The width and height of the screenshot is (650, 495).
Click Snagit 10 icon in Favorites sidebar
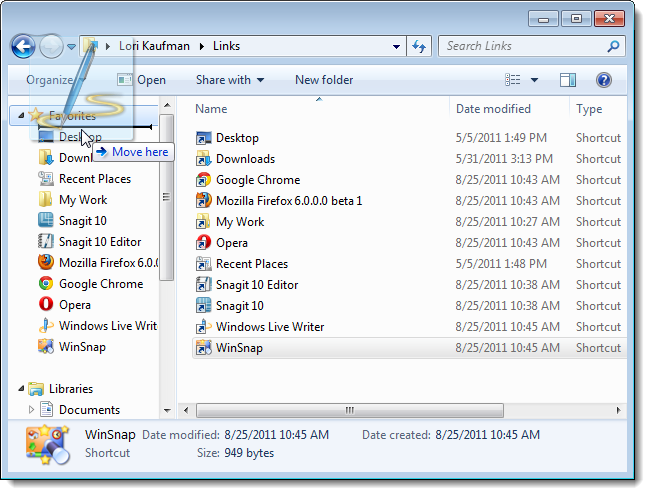point(46,220)
